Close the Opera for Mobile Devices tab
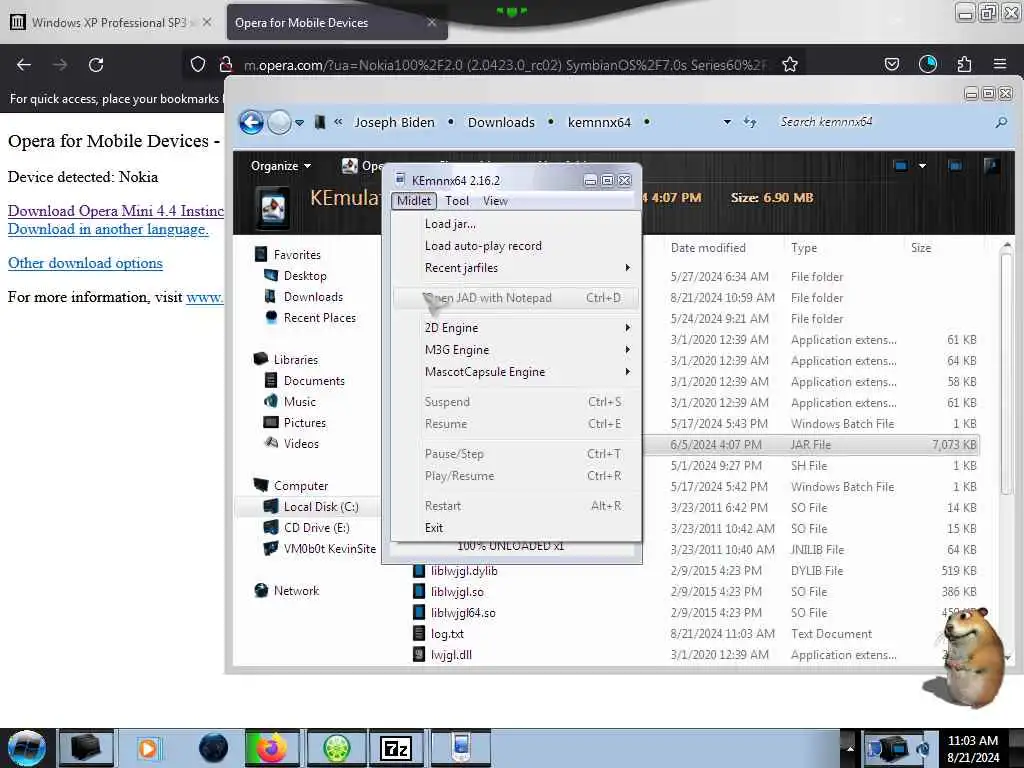Screen dimensions: 1024x768 coord(432,23)
